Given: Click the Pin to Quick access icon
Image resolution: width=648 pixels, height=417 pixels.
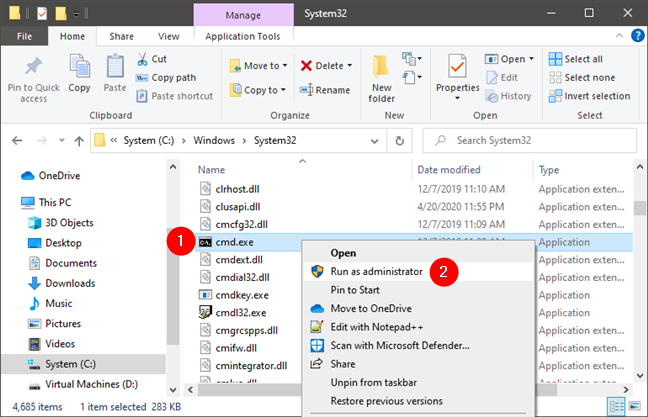Looking at the screenshot, I should tap(33, 66).
